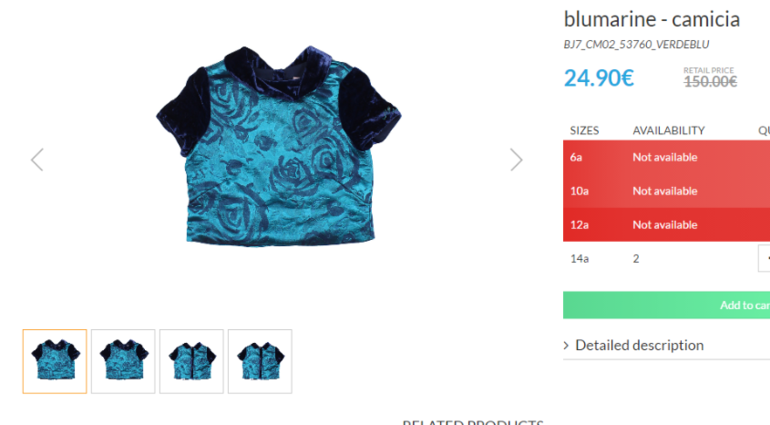Click the product code BJ7_CM02_53760_VERDEBLU
This screenshot has width=770, height=425.
[636, 45]
